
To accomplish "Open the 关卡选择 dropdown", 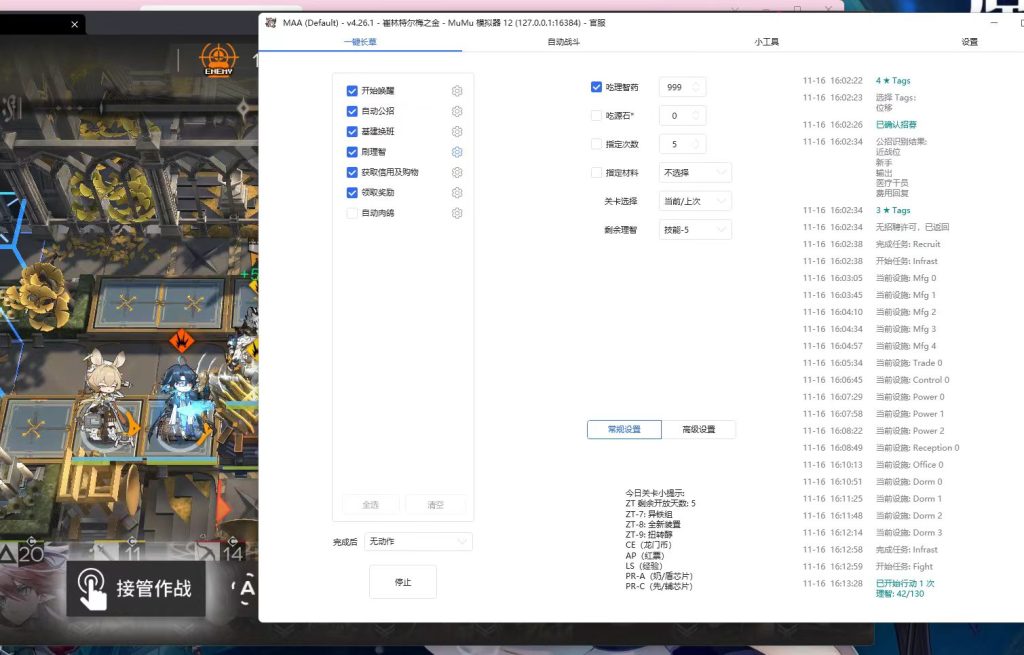I will tap(695, 201).
